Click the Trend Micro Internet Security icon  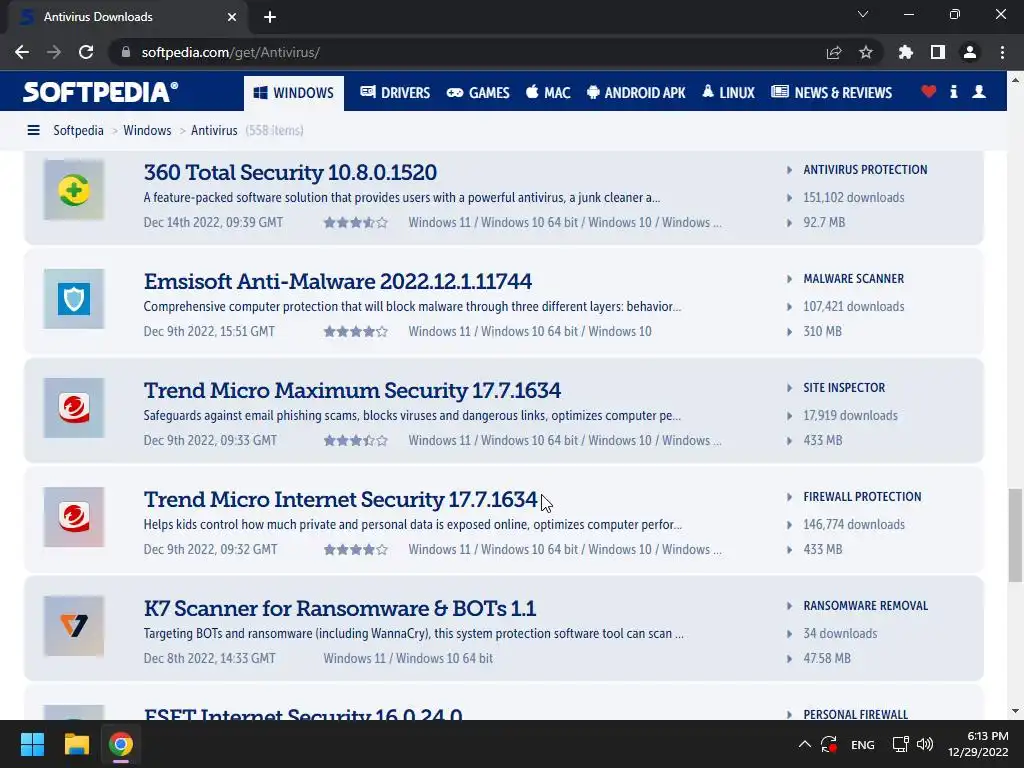(74, 517)
